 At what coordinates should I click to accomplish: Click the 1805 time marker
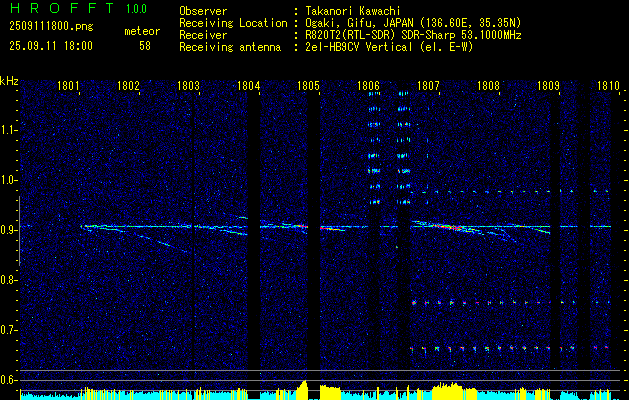click(x=308, y=85)
